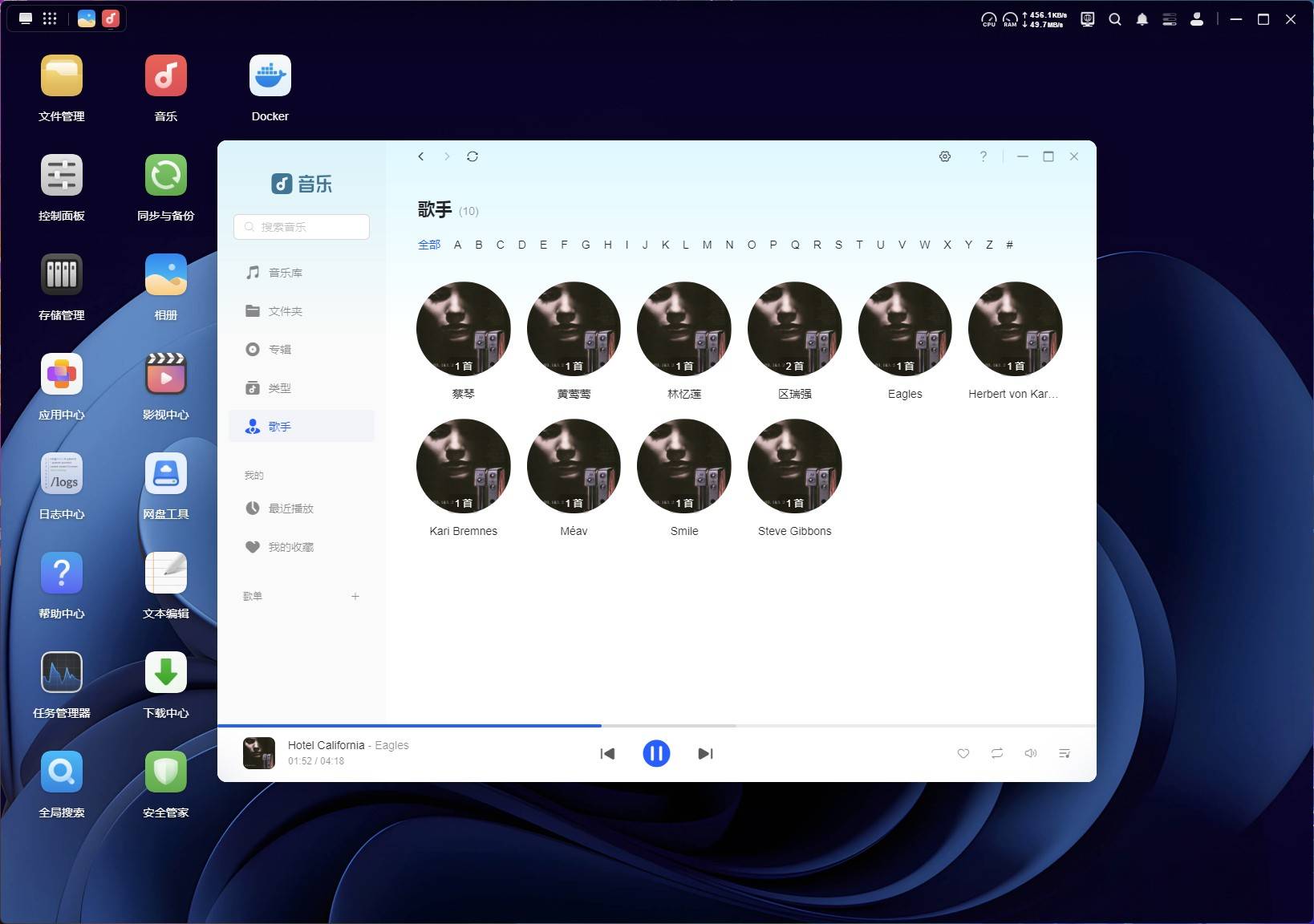Refresh the music app view
The width and height of the screenshot is (1314, 924).
point(473,156)
